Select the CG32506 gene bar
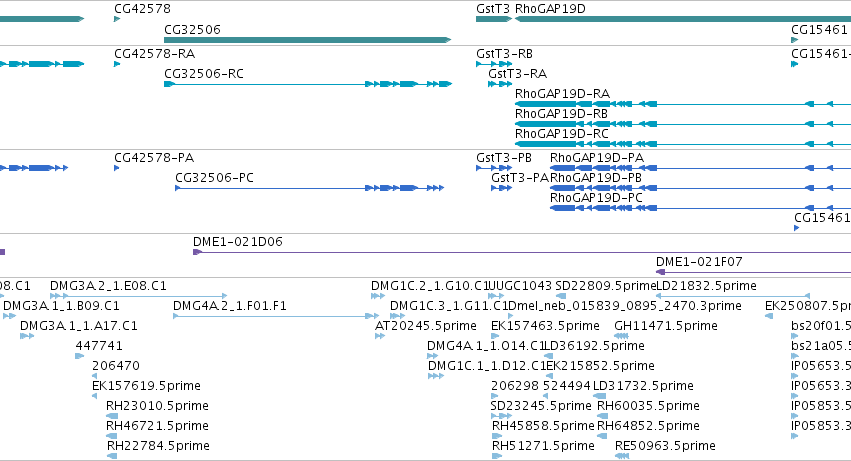Viewport: 851px width, 461px height. tap(307, 40)
